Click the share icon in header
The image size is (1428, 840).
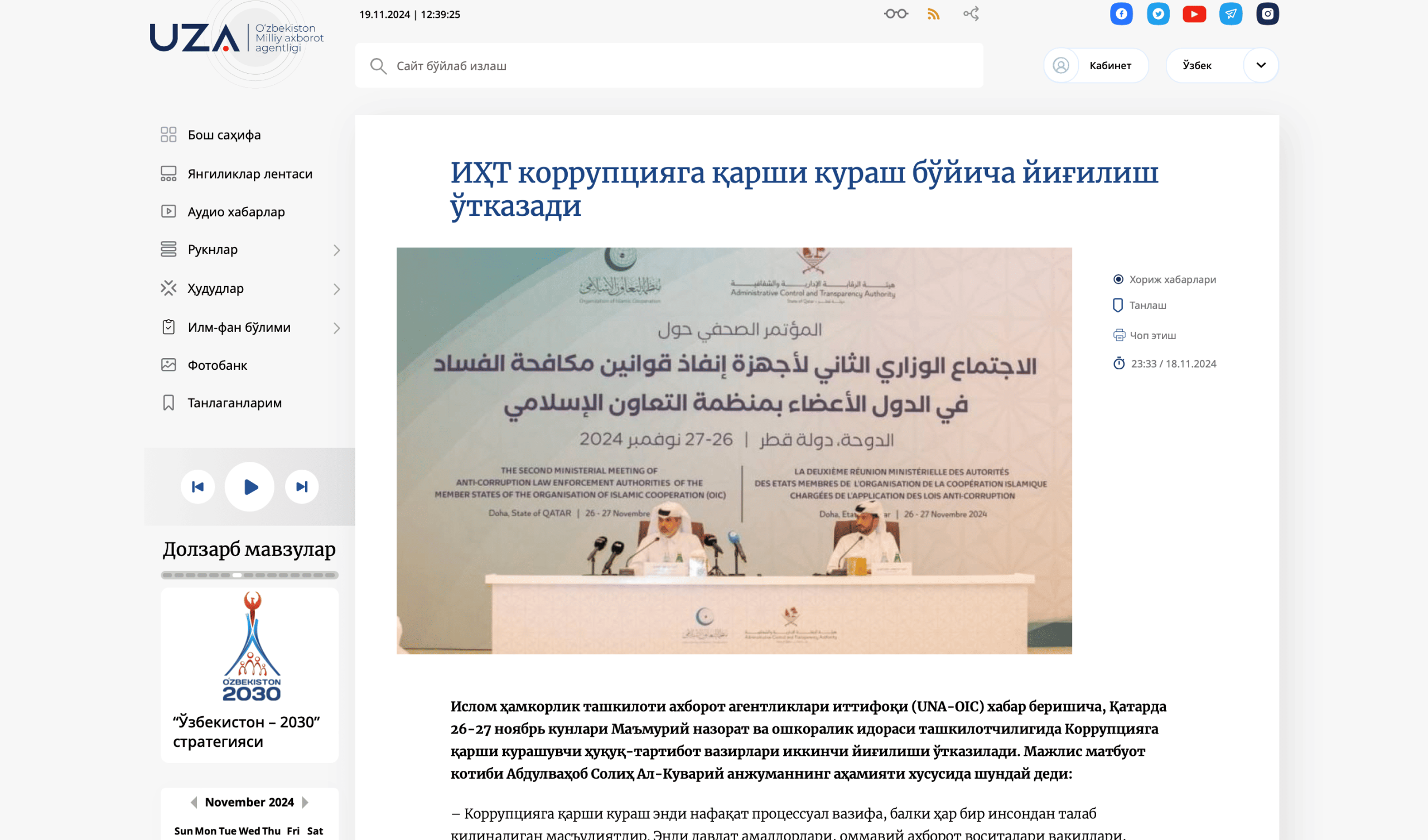click(x=971, y=14)
